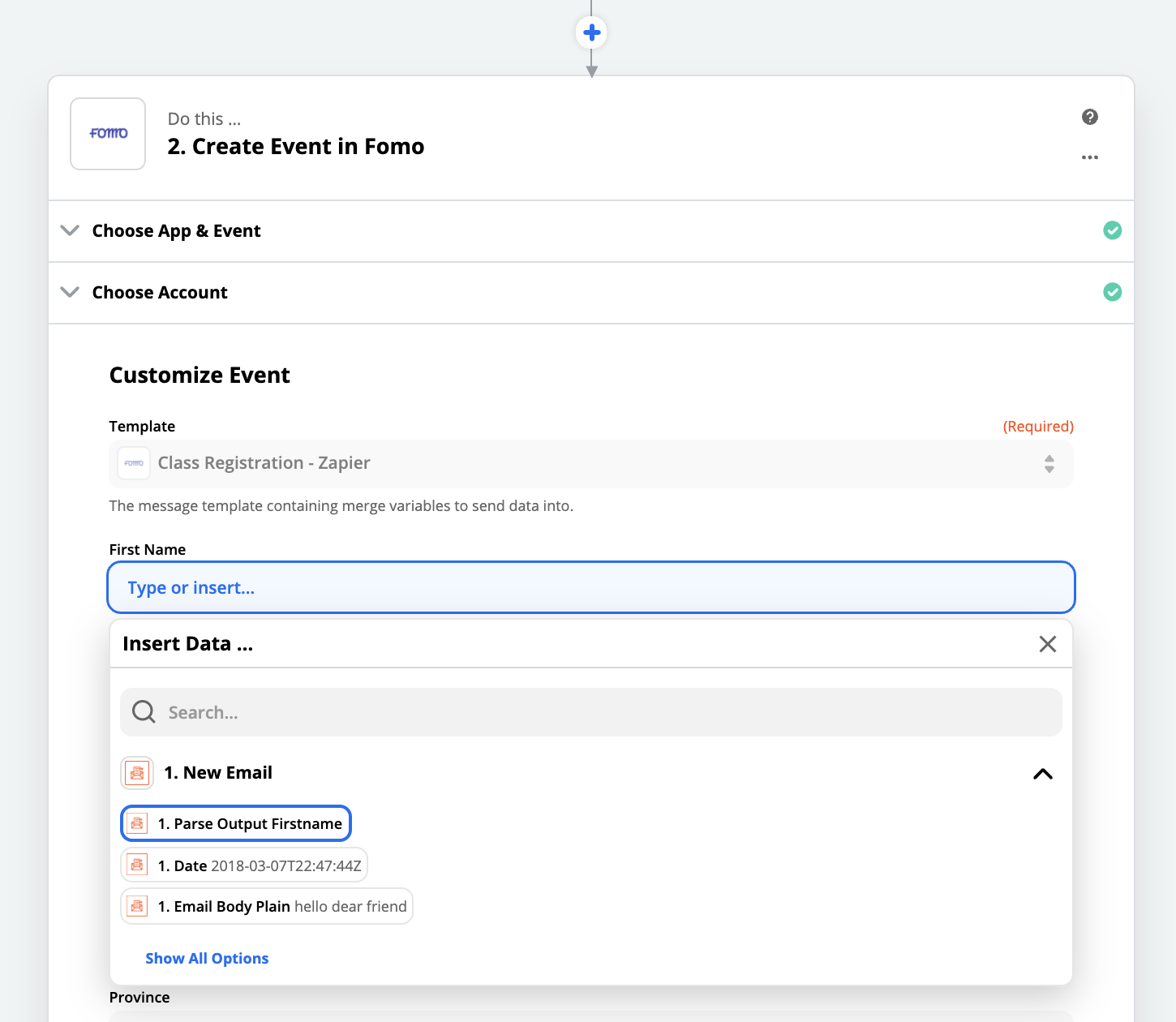This screenshot has height=1022, width=1176.
Task: Open the Template dropdown
Action: pos(591,464)
